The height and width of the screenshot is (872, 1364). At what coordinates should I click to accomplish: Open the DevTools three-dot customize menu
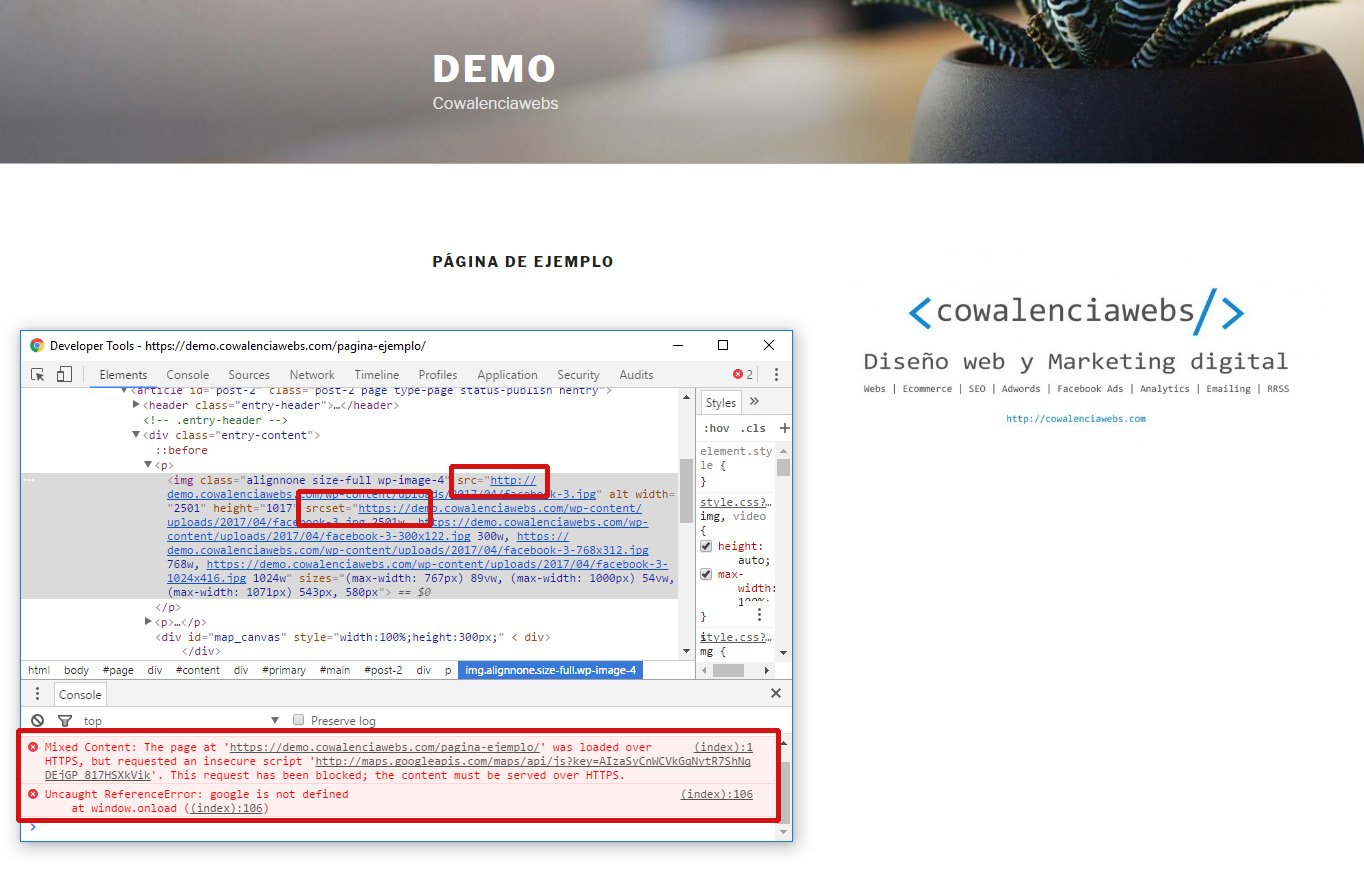tap(776, 375)
